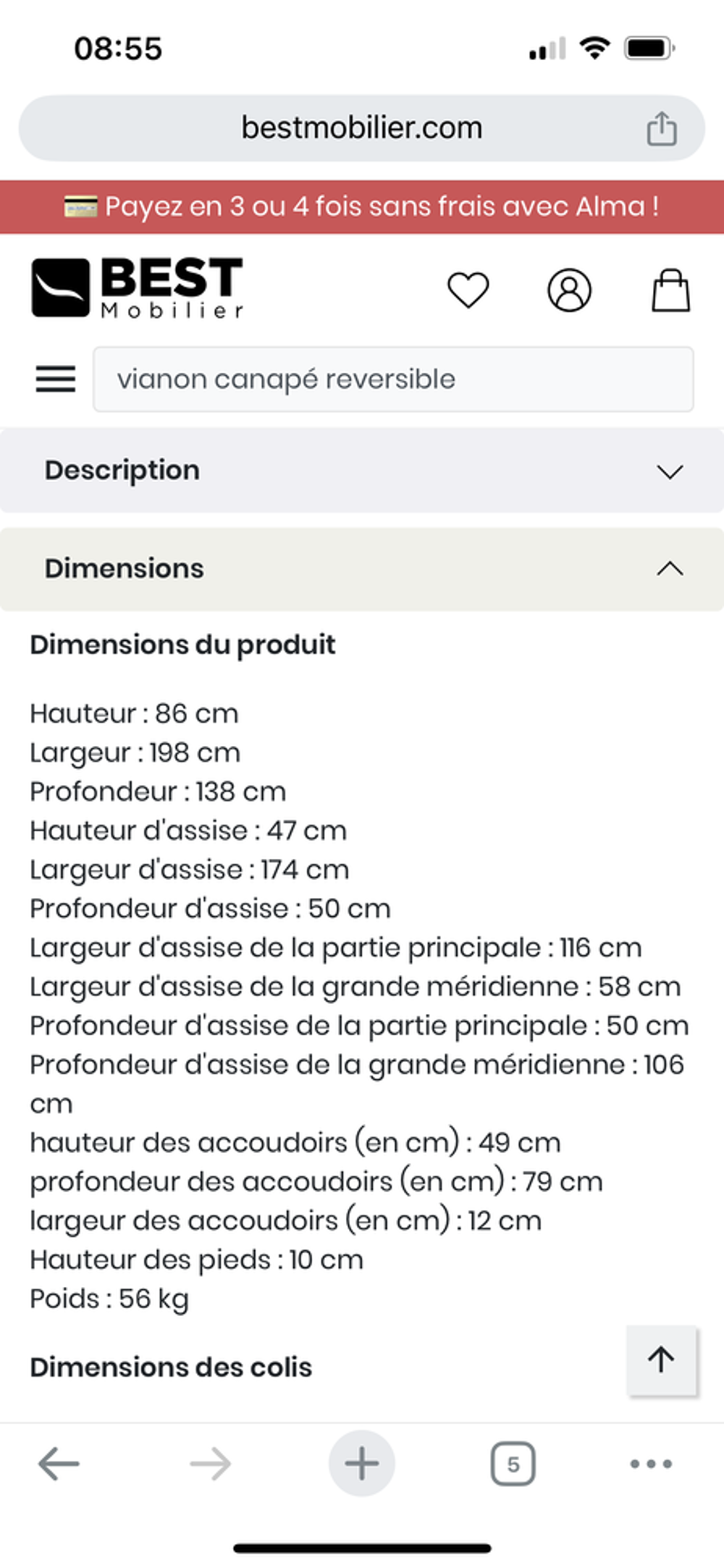Focus the vianon canapé reversible search field
This screenshot has width=724, height=1568.
tap(393, 379)
